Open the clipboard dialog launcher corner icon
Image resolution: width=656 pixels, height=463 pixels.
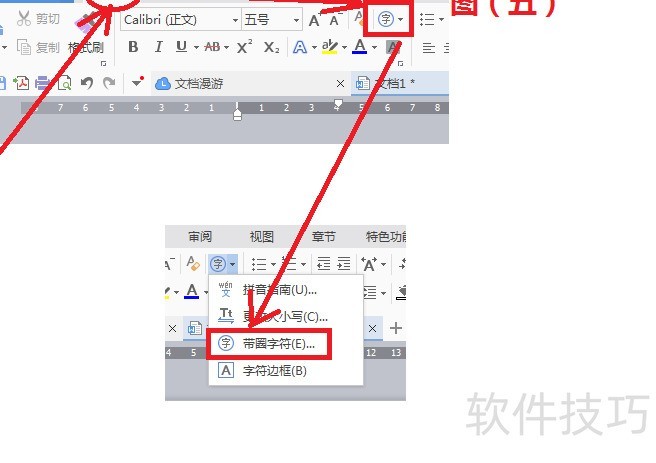103,64
